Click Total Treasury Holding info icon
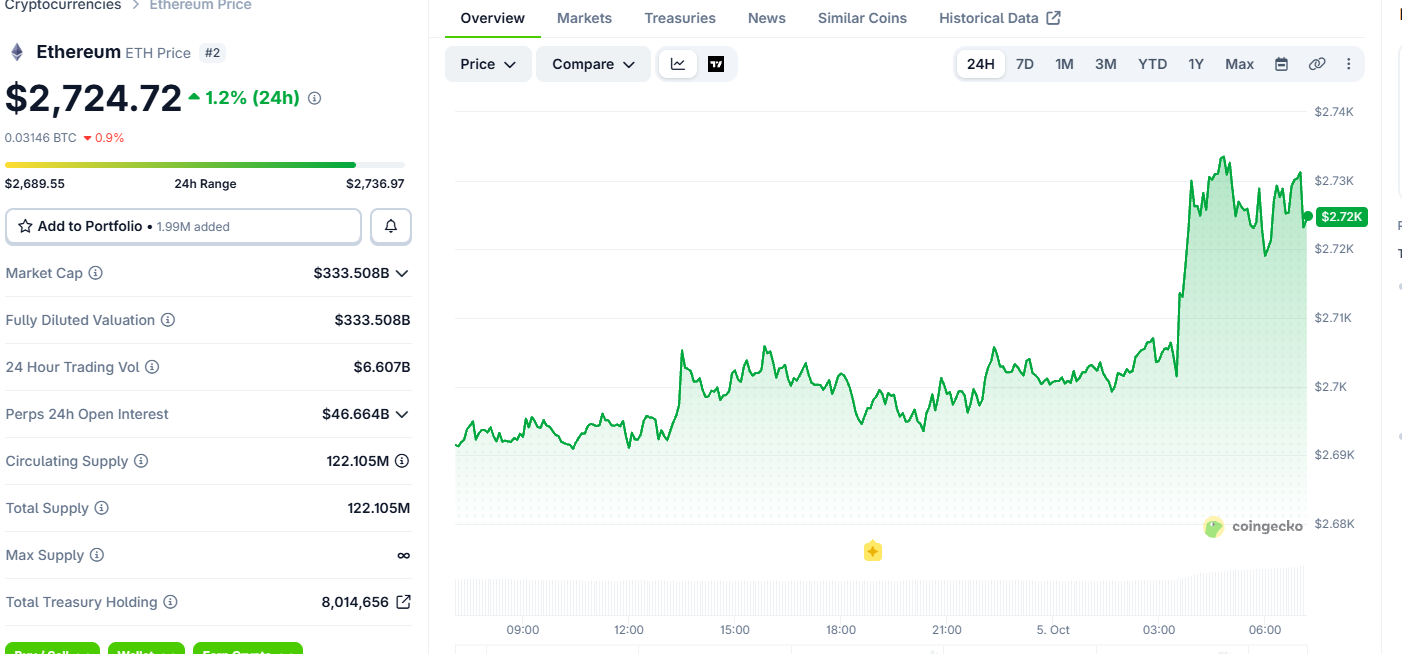This screenshot has width=1402, height=654. (x=170, y=602)
